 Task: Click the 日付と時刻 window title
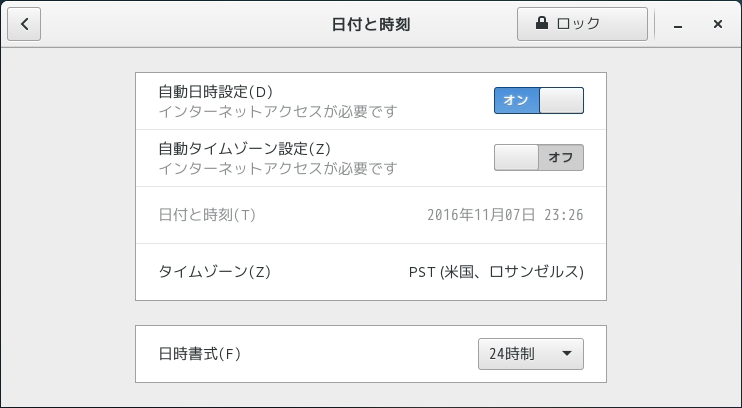(370, 24)
